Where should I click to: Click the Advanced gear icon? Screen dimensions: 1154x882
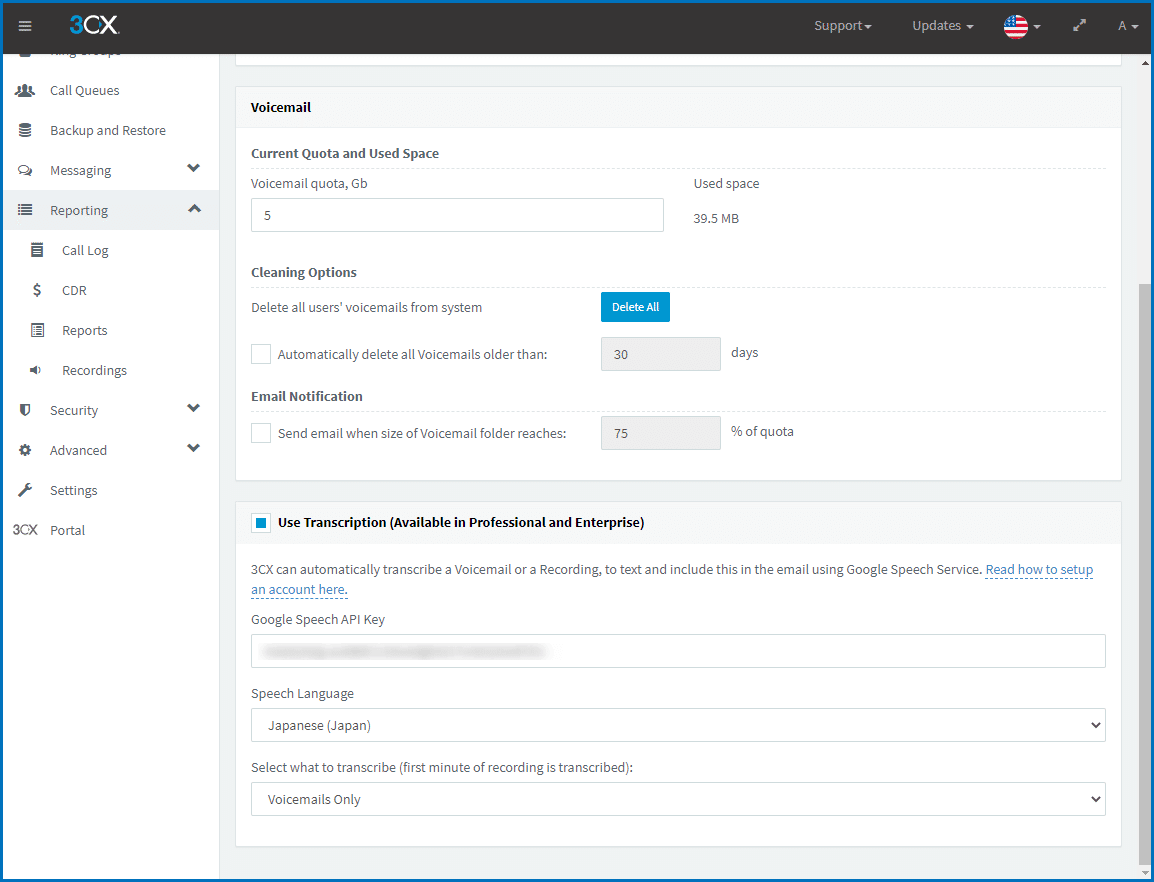25,450
